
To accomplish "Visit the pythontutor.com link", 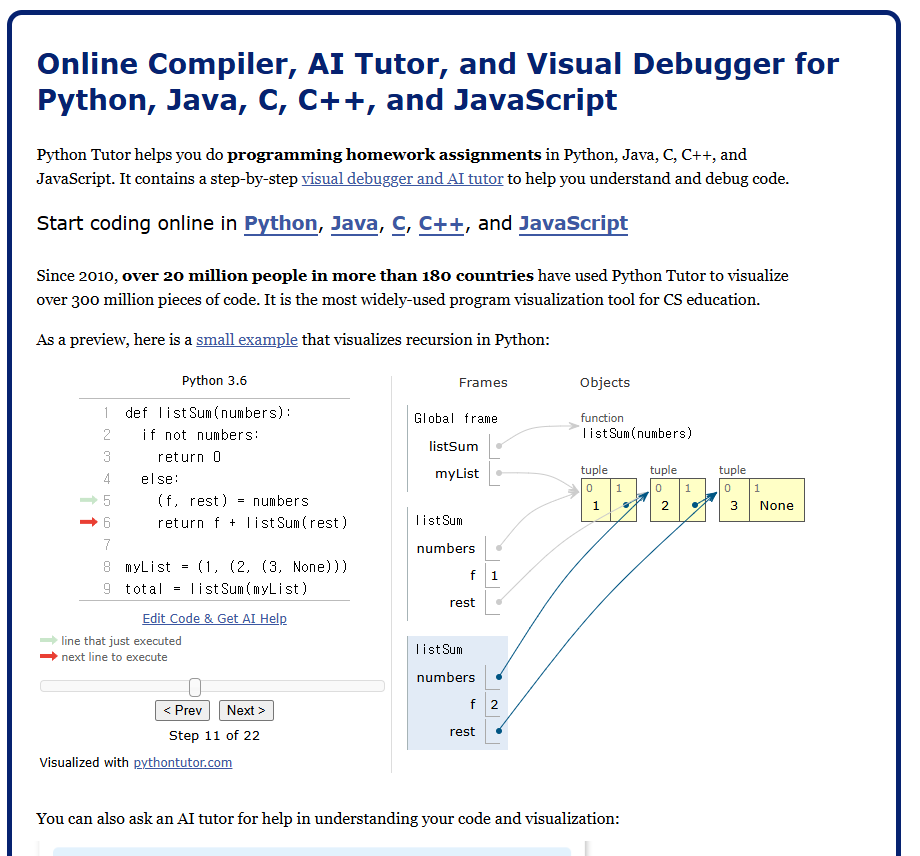I will coord(182,763).
